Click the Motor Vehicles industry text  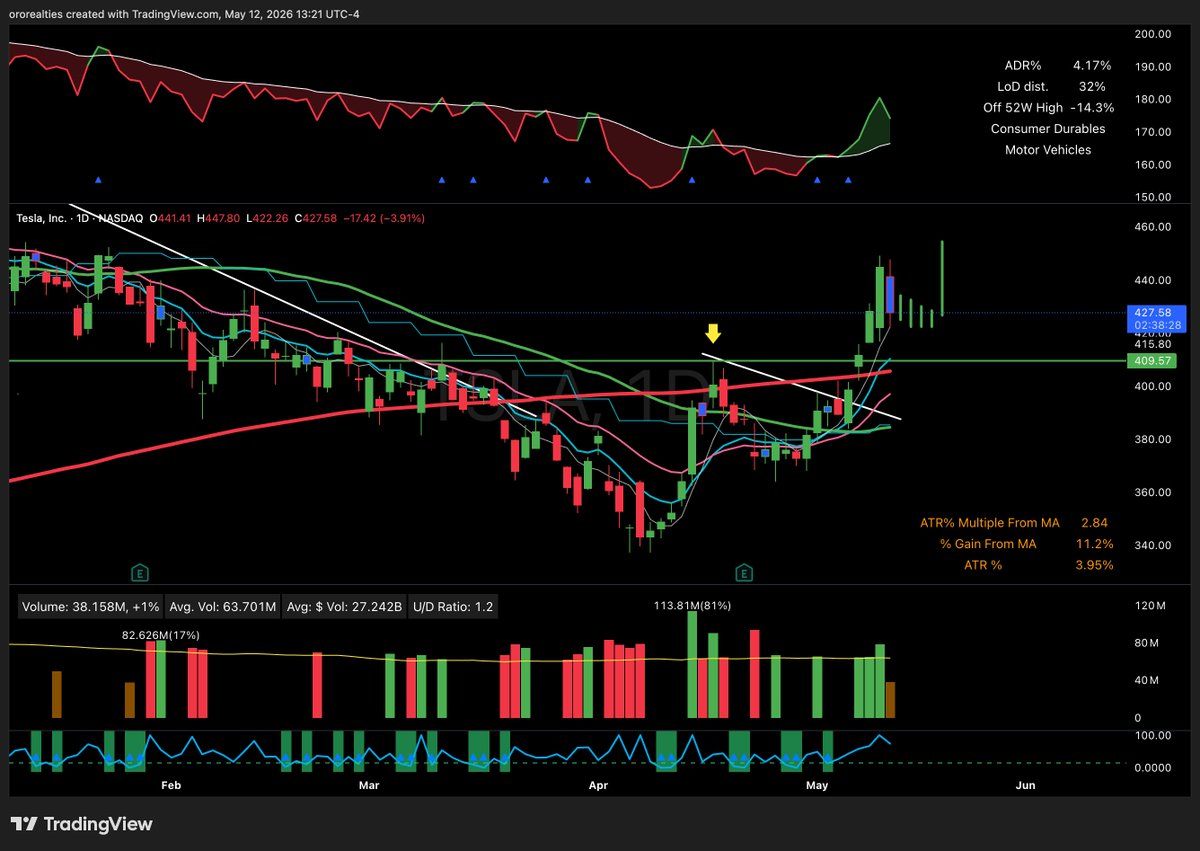(x=1048, y=150)
